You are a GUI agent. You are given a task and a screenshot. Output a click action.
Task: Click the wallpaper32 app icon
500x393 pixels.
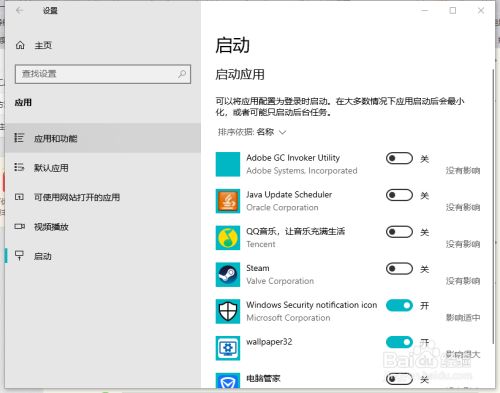(x=228, y=348)
